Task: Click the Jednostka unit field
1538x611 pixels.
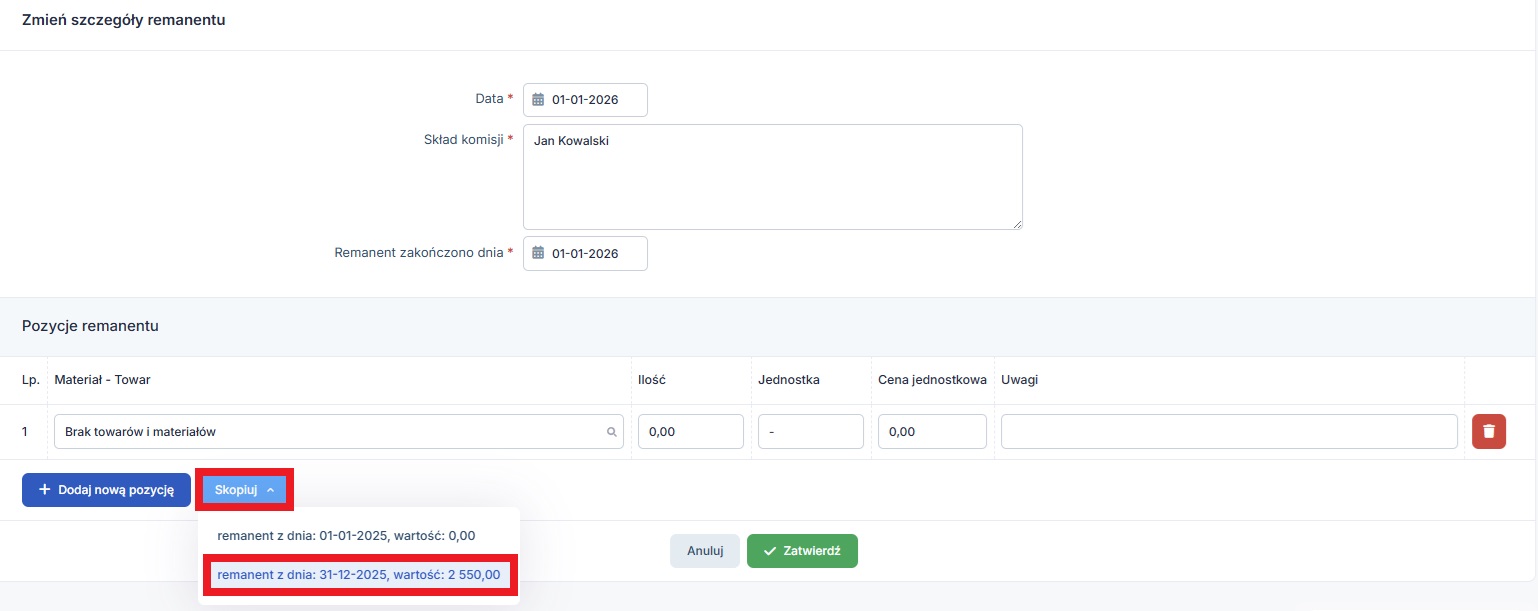Action: tap(810, 433)
